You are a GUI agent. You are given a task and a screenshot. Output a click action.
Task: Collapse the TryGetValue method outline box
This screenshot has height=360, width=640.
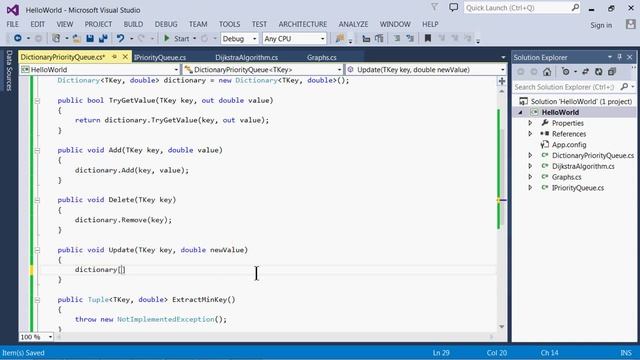point(37,100)
